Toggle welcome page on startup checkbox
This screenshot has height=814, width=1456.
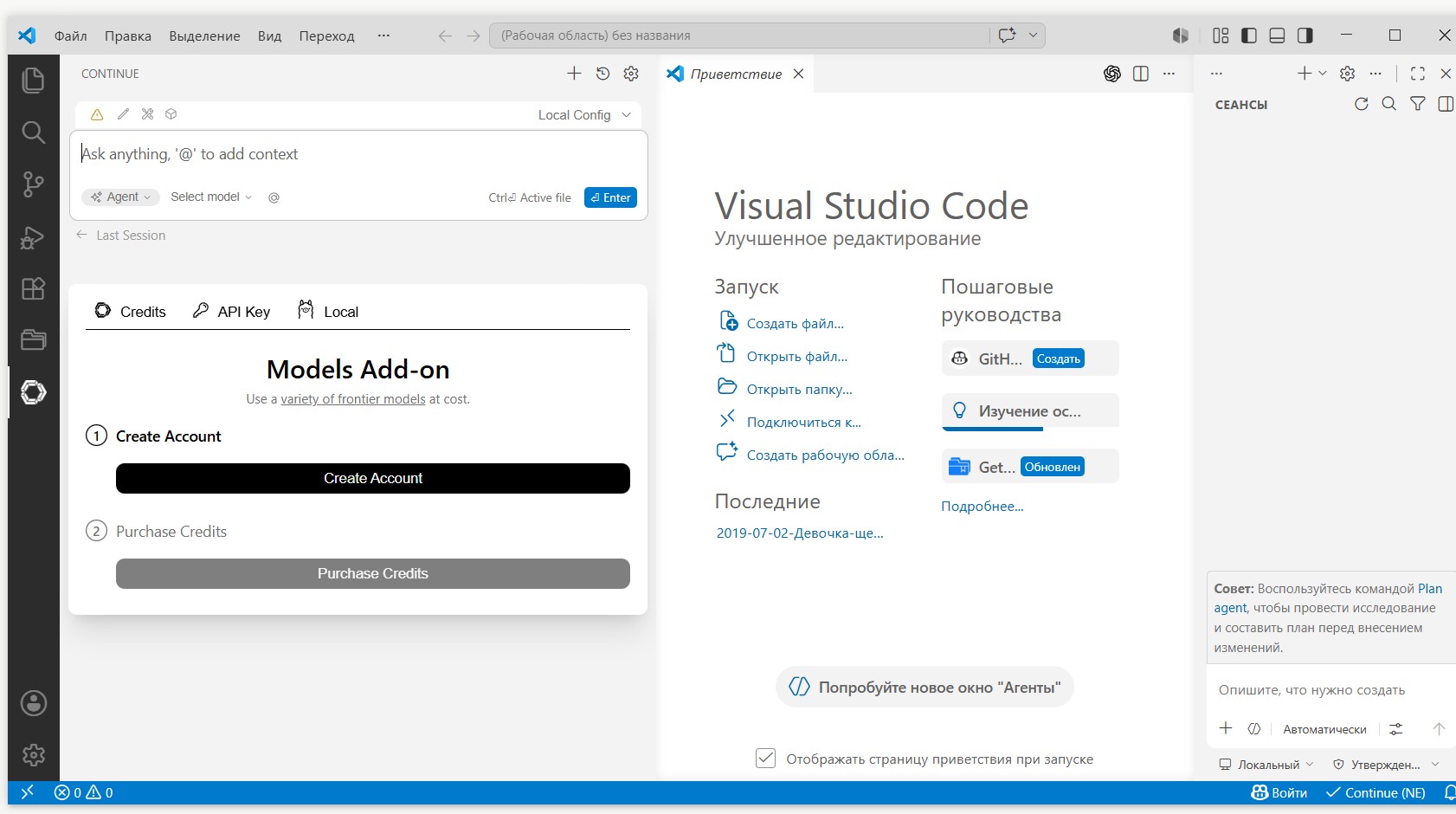pos(765,759)
